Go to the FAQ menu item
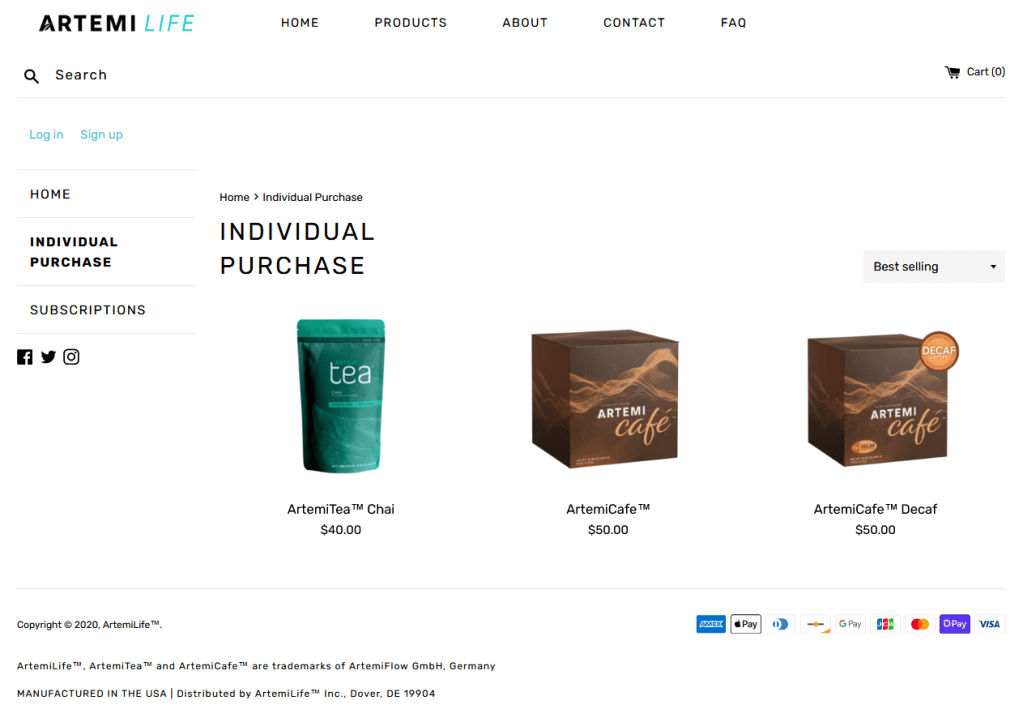Viewport: 1023px width, 709px height. [733, 23]
